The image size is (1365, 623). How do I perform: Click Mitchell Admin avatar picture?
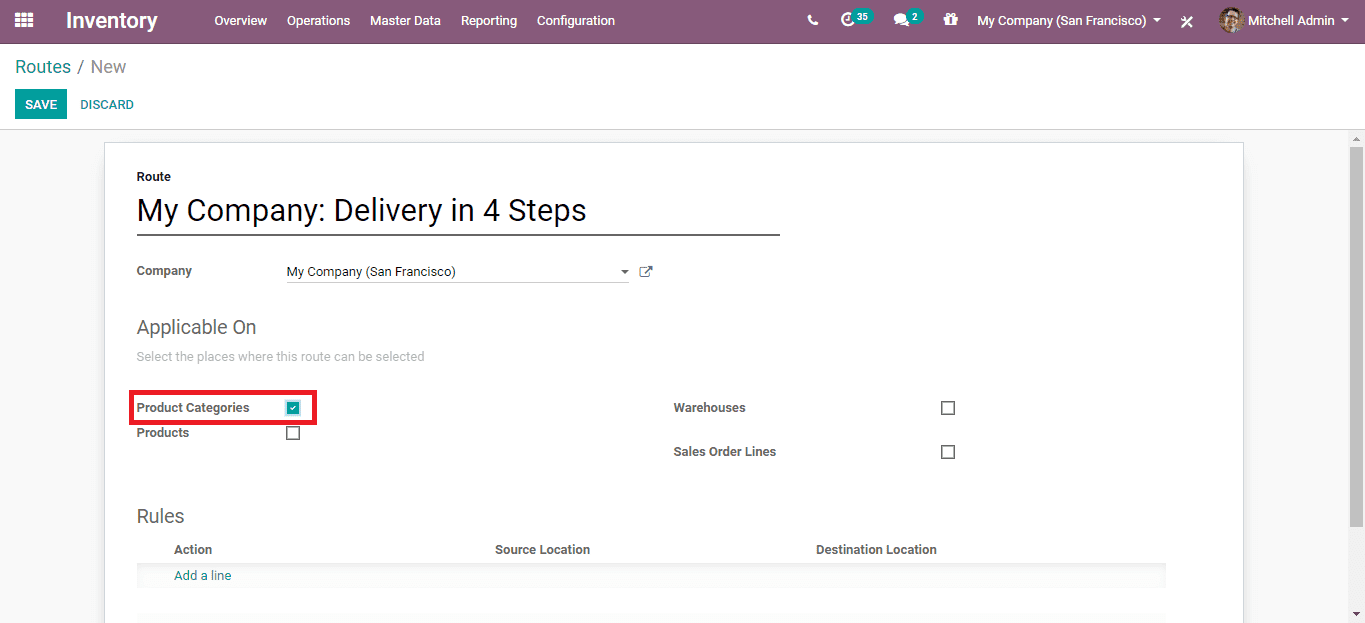1231,20
